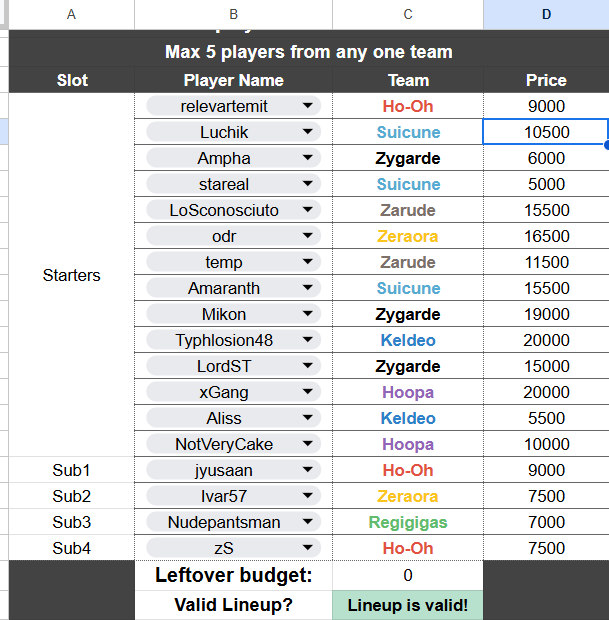Click the Price column header cell

click(546, 80)
